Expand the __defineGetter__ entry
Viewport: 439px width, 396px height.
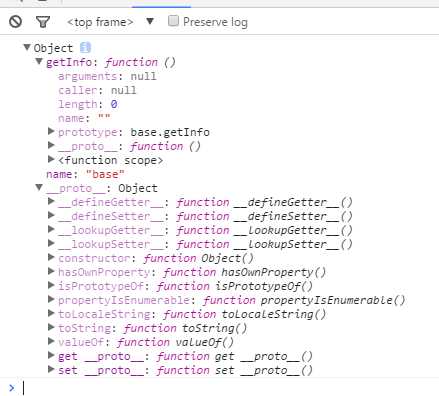(x=51, y=201)
